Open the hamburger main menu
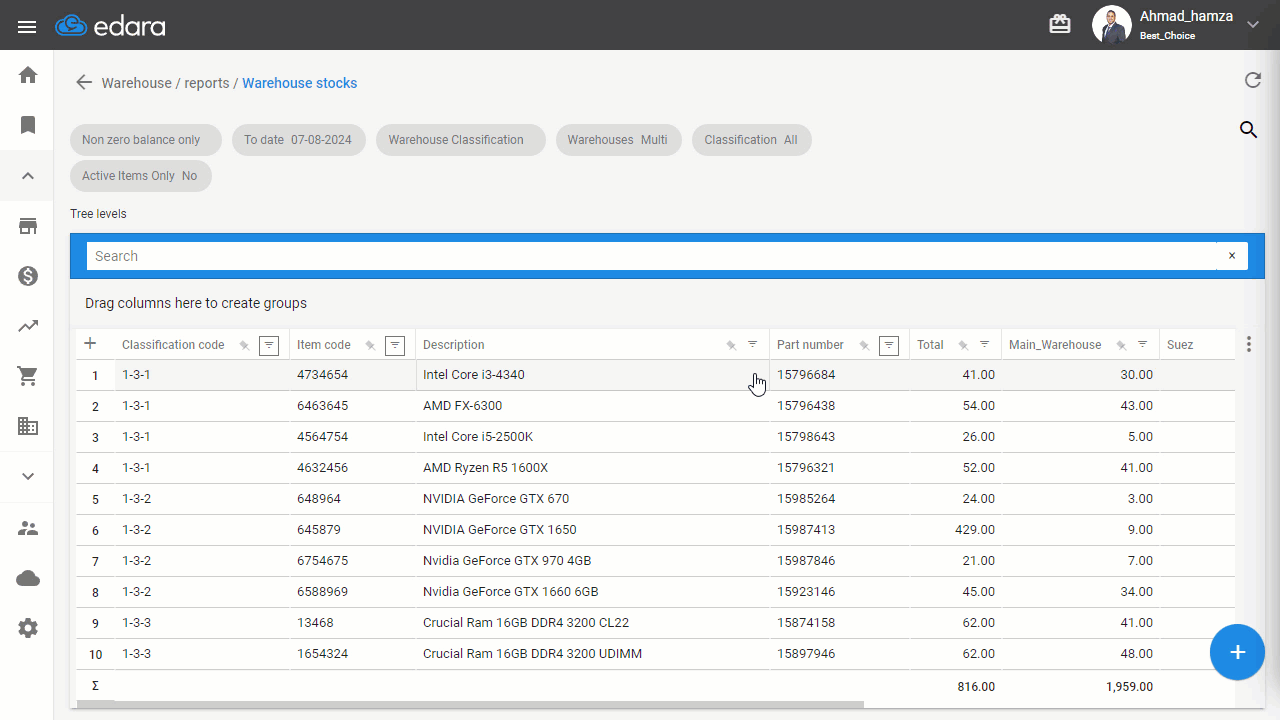 [x=27, y=26]
